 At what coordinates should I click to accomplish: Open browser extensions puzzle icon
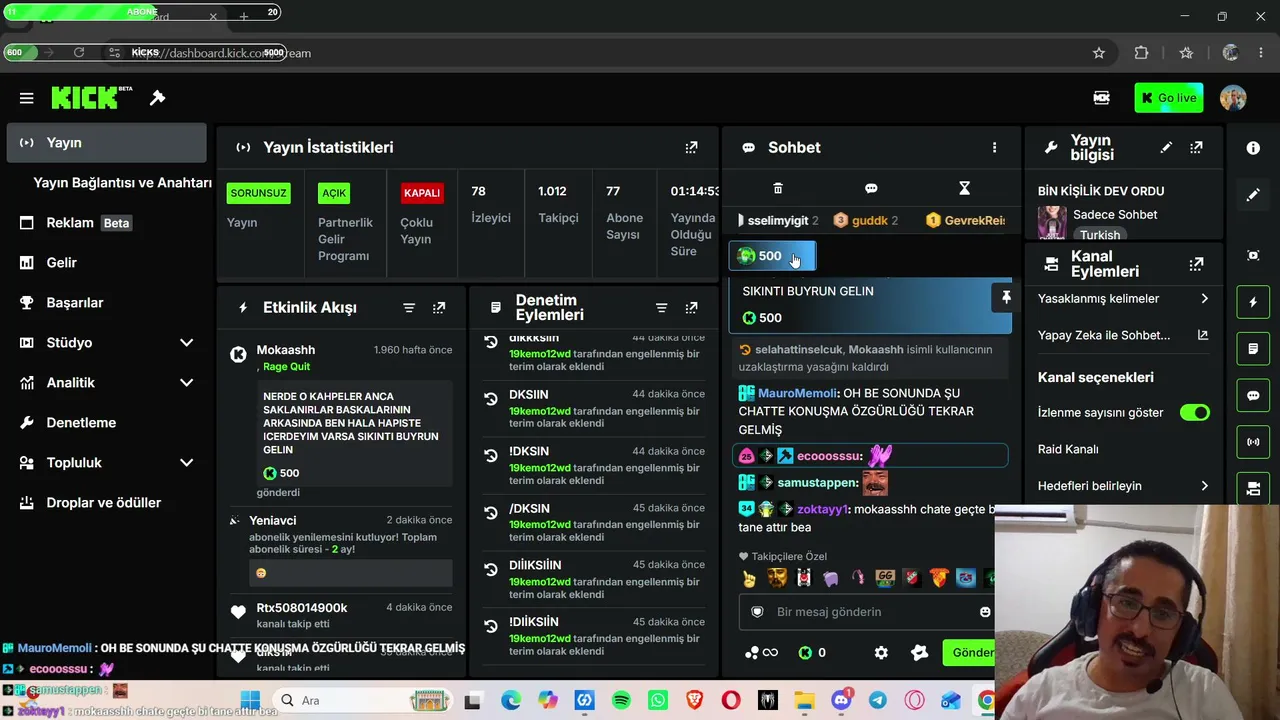click(x=1141, y=53)
